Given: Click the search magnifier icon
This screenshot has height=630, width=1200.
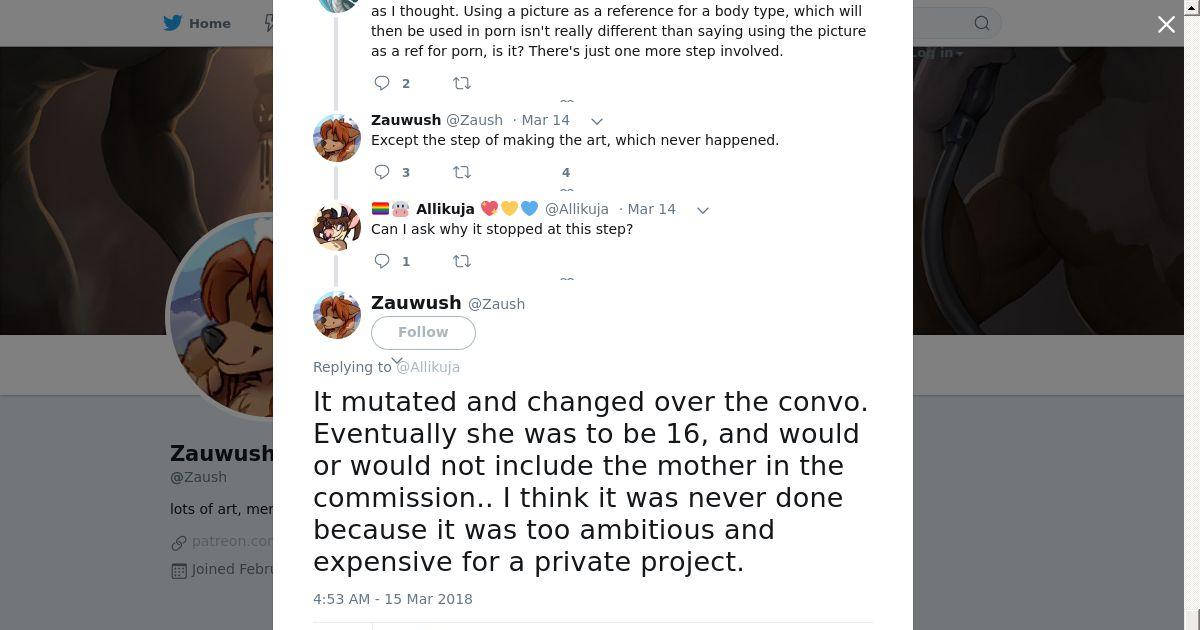Looking at the screenshot, I should tap(982, 23).
